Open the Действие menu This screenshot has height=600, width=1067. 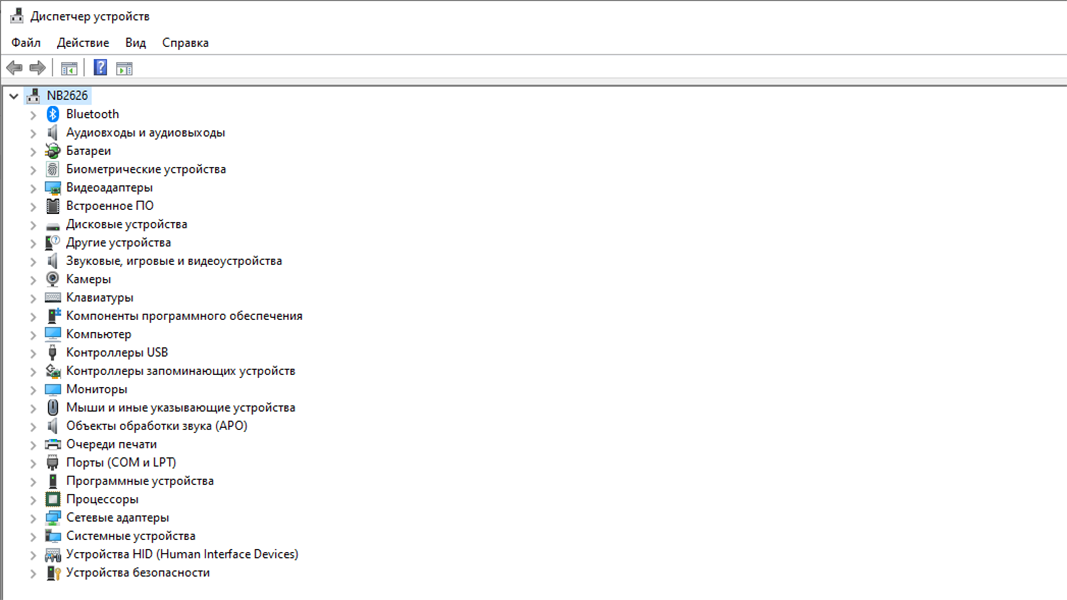(83, 43)
